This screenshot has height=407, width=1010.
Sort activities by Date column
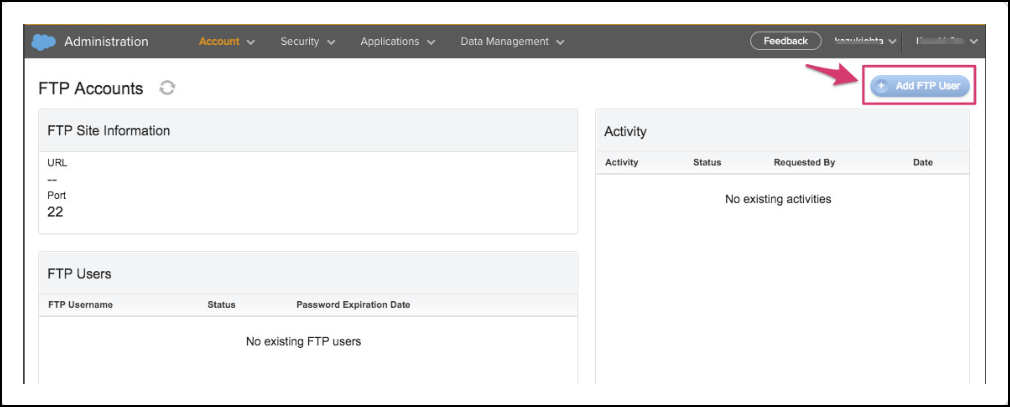coord(922,162)
